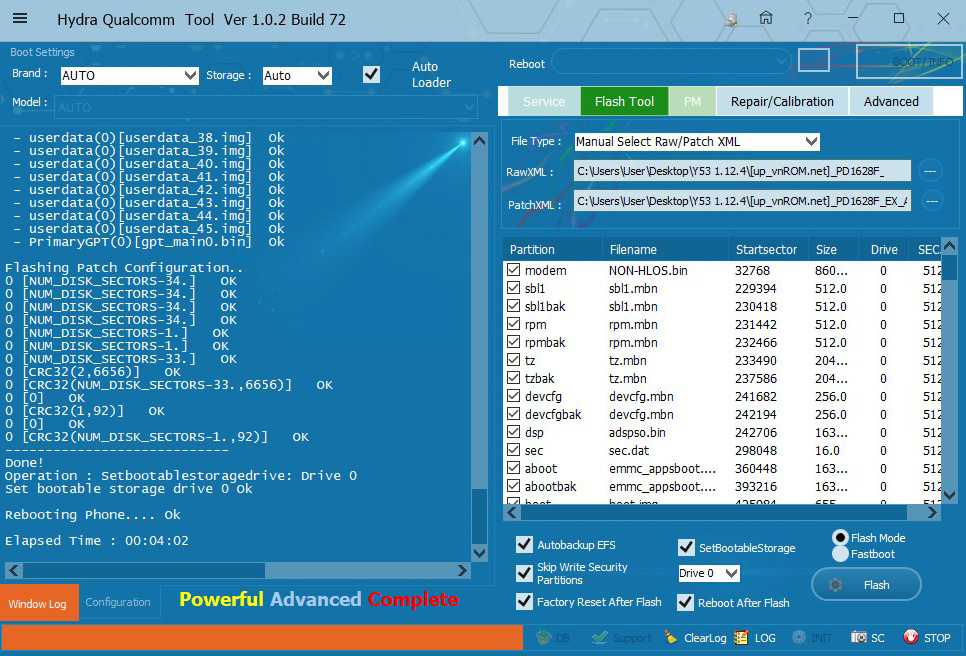966x656 pixels.
Task: Open the Repair/Calibration tab
Action: pos(782,102)
